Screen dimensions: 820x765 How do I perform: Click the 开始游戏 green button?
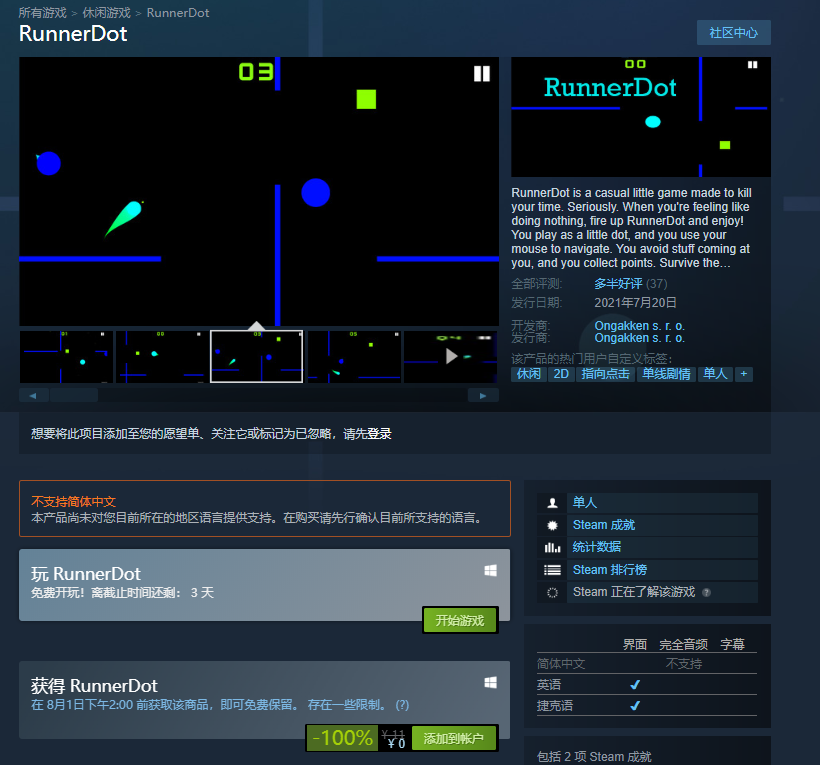click(x=459, y=620)
